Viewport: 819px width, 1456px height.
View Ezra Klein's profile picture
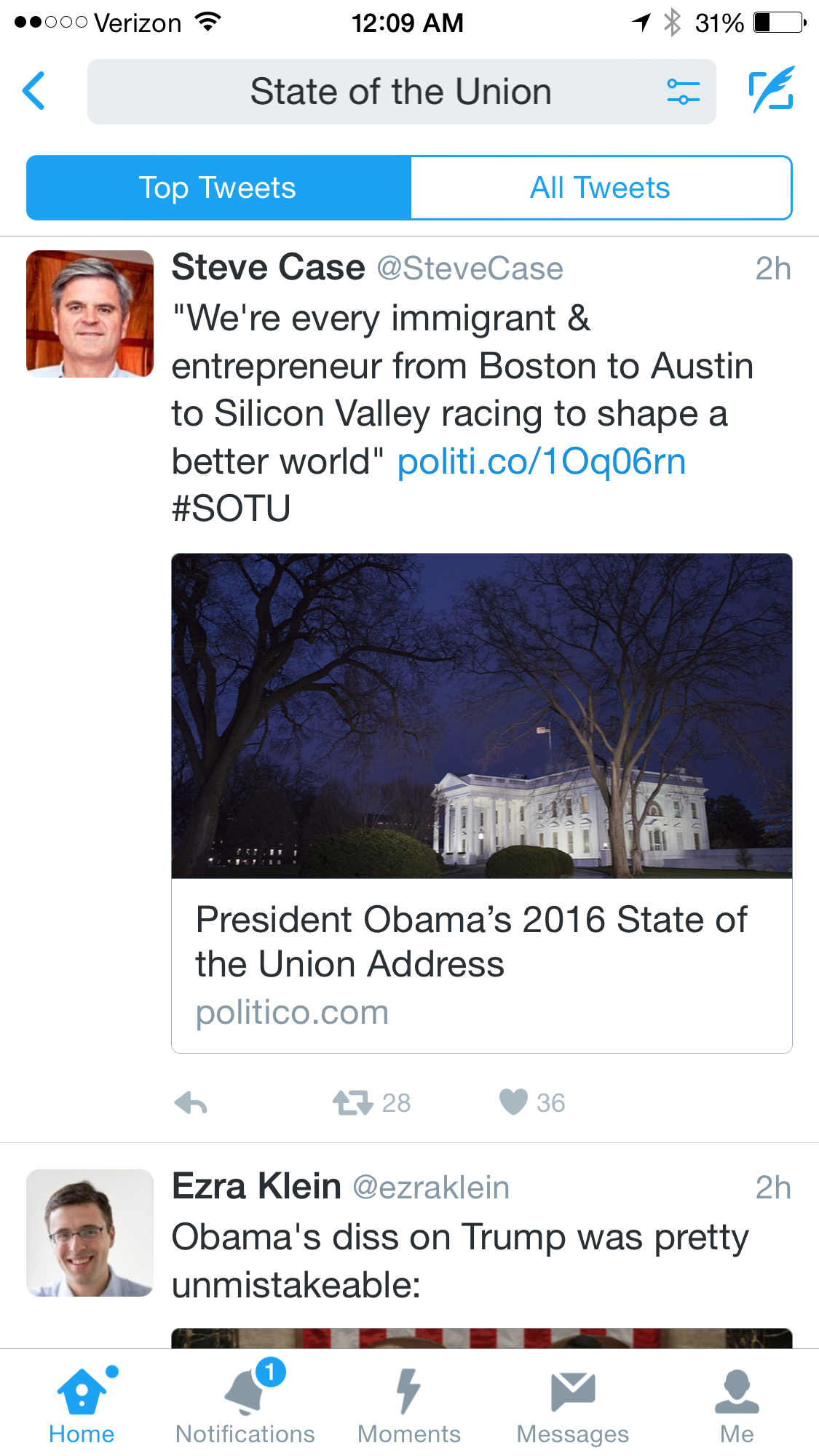[x=90, y=1233]
